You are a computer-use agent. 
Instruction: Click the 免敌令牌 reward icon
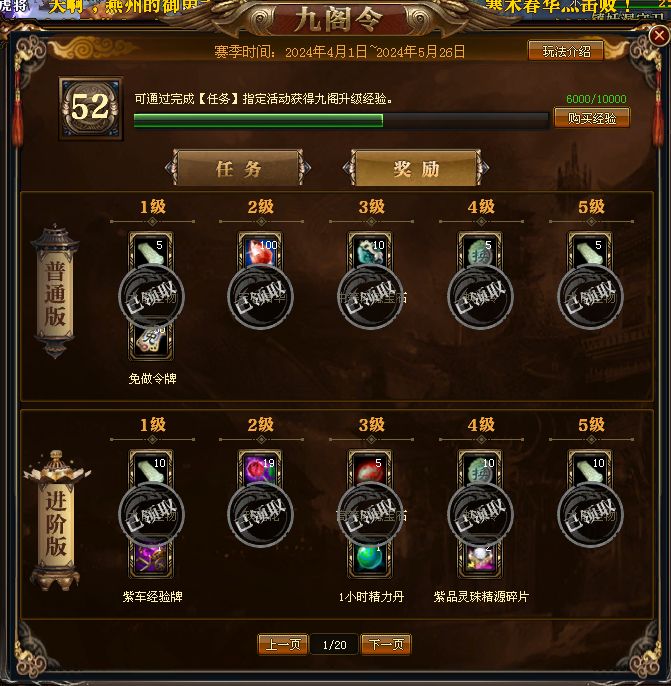pos(150,341)
